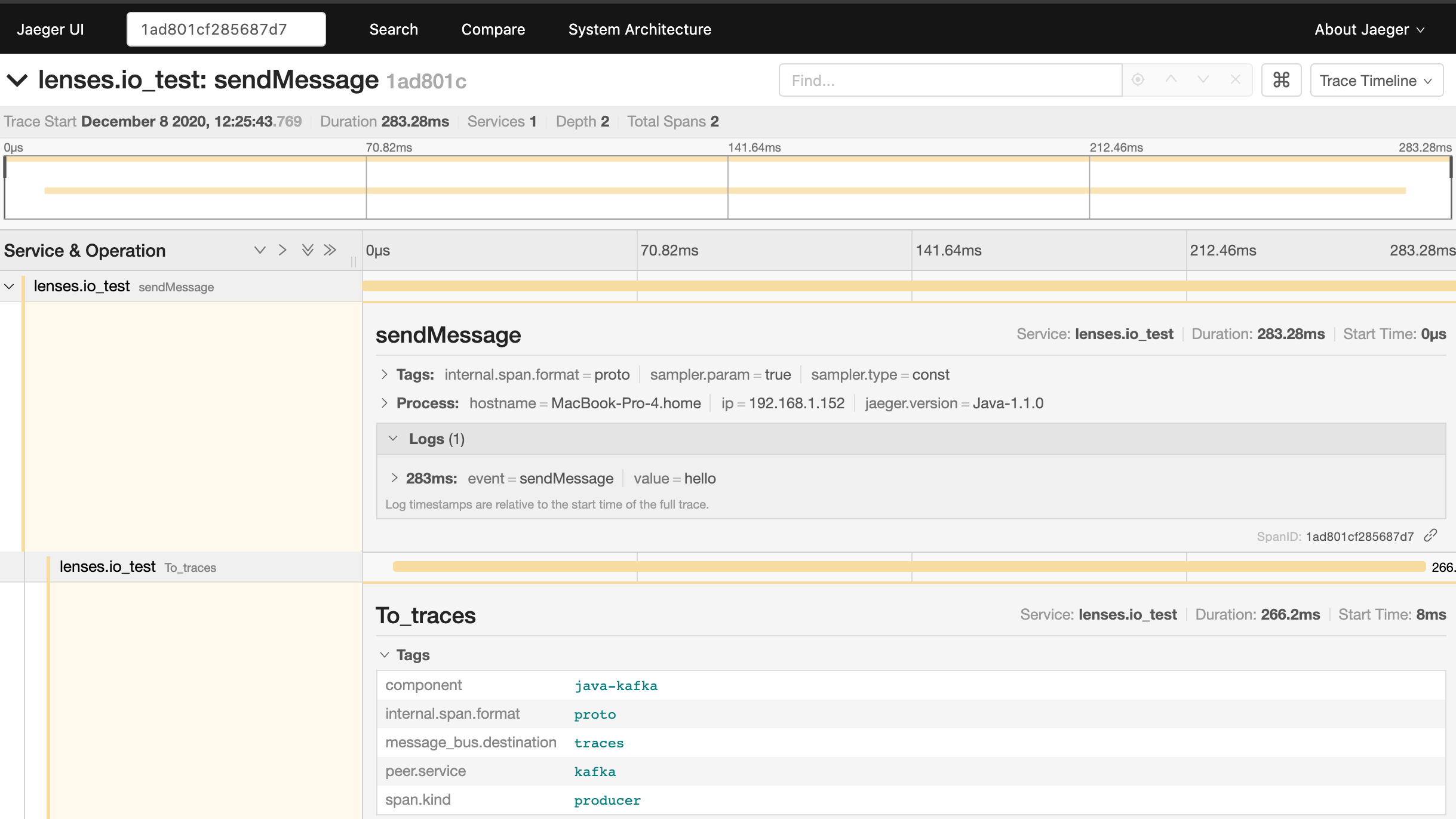
Task: Open the About Jaeger menu
Action: click(x=1369, y=29)
